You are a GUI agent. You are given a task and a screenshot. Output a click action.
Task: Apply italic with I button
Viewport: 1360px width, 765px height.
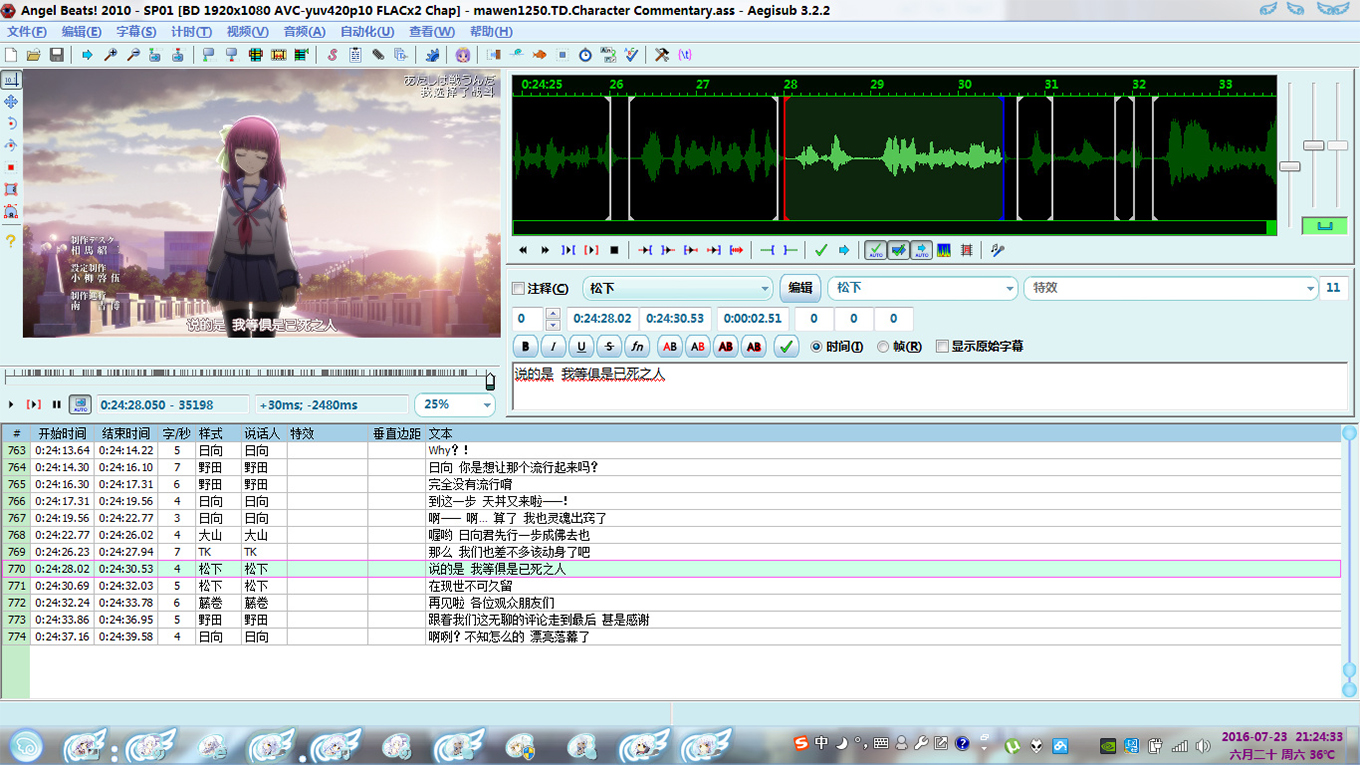pyautogui.click(x=553, y=346)
